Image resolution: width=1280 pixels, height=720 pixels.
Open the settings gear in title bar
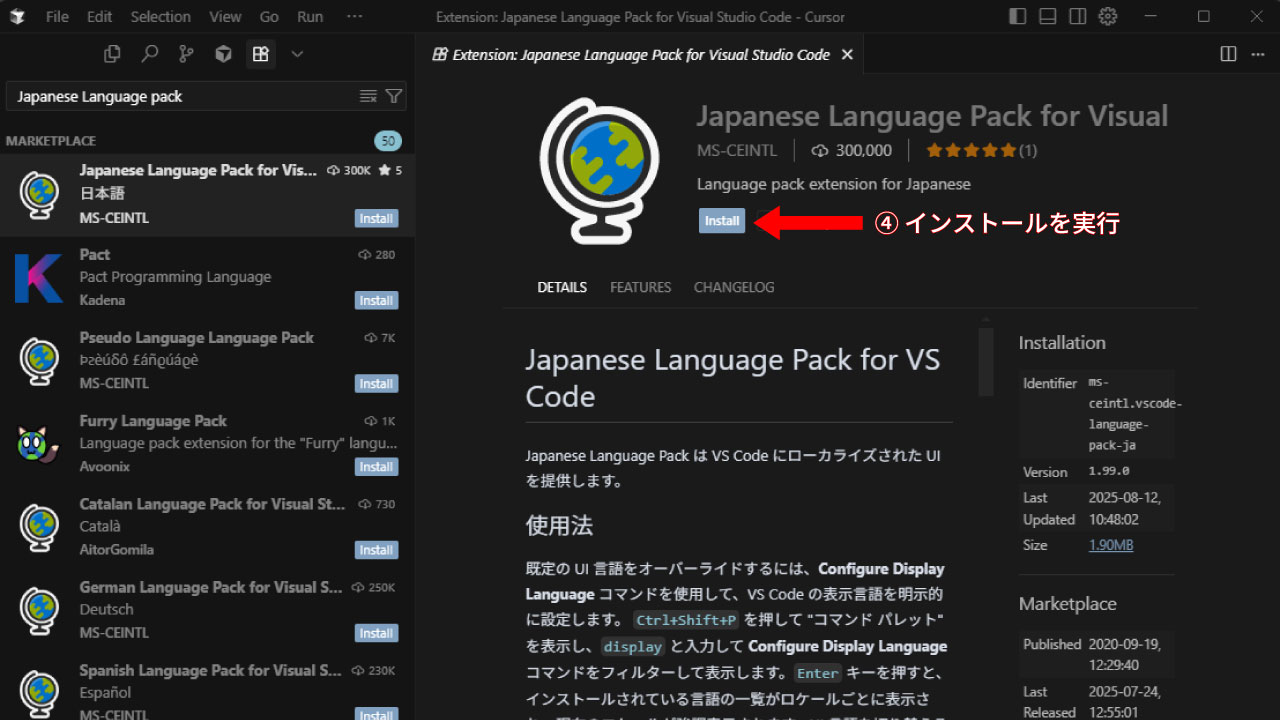pos(1107,16)
